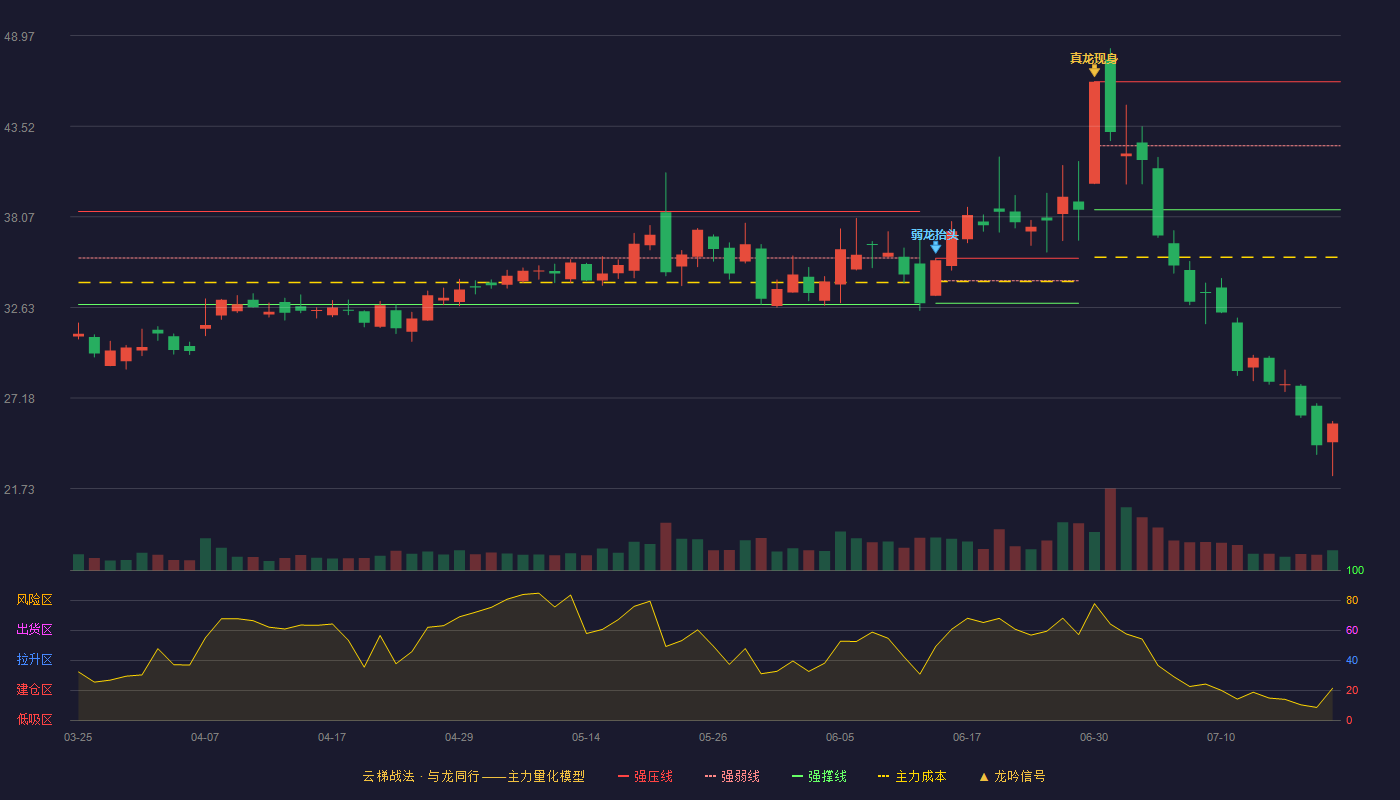Screen dimensions: 1400x800
Task: Click the blue arrow under 弱龙抬头
Action: point(935,247)
